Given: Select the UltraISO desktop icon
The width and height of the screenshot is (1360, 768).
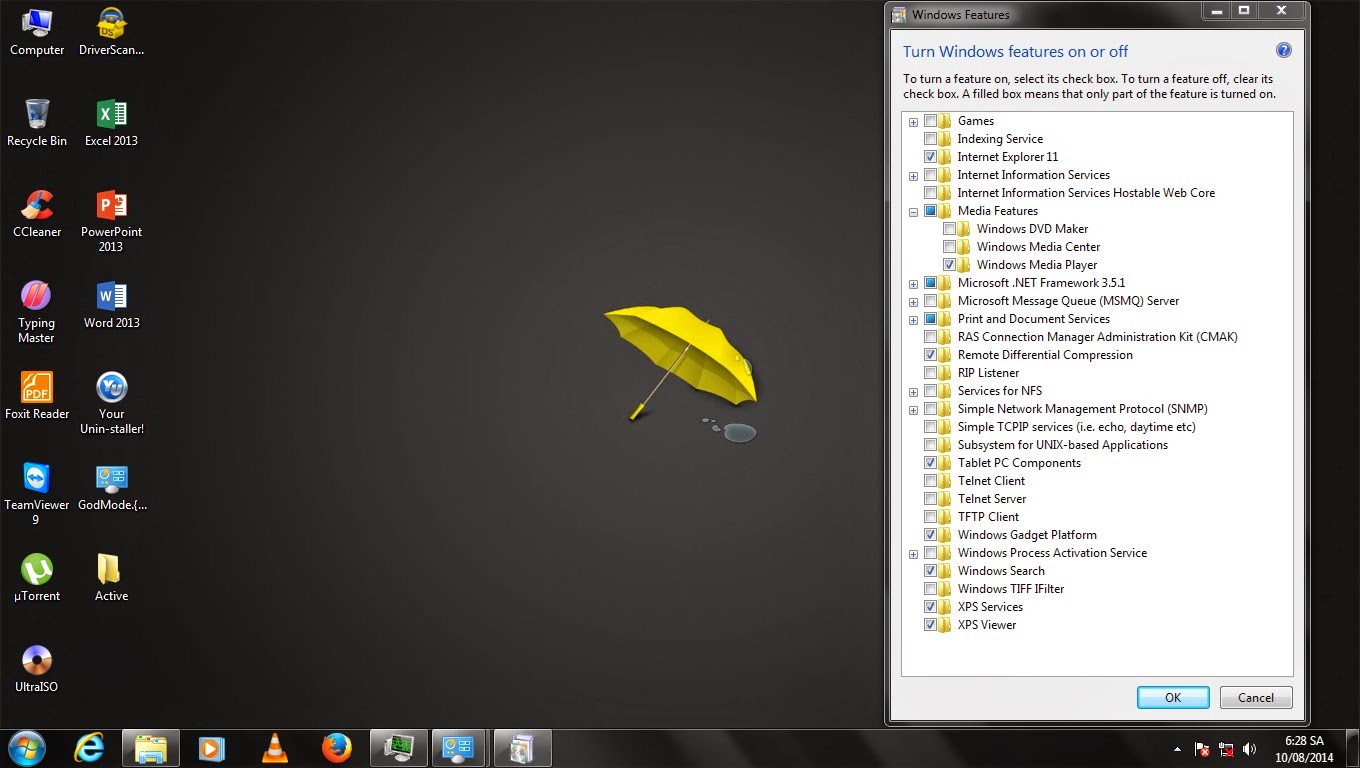Looking at the screenshot, I should point(37,669).
